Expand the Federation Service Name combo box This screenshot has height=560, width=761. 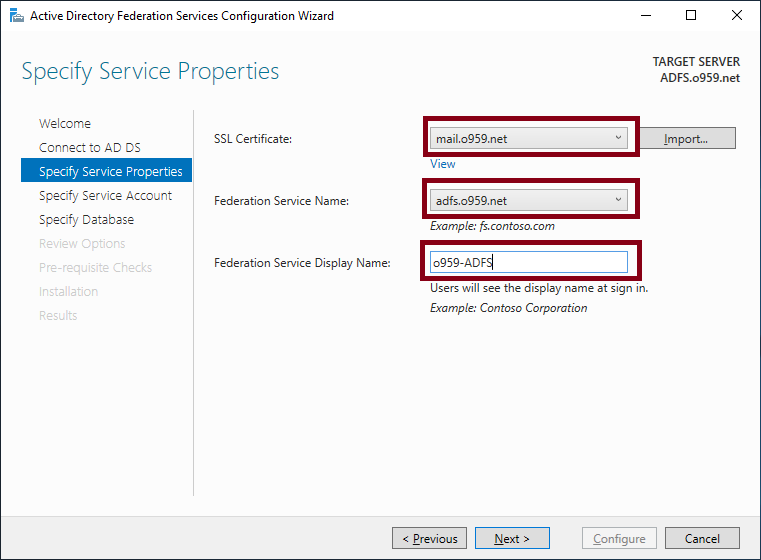pos(529,200)
